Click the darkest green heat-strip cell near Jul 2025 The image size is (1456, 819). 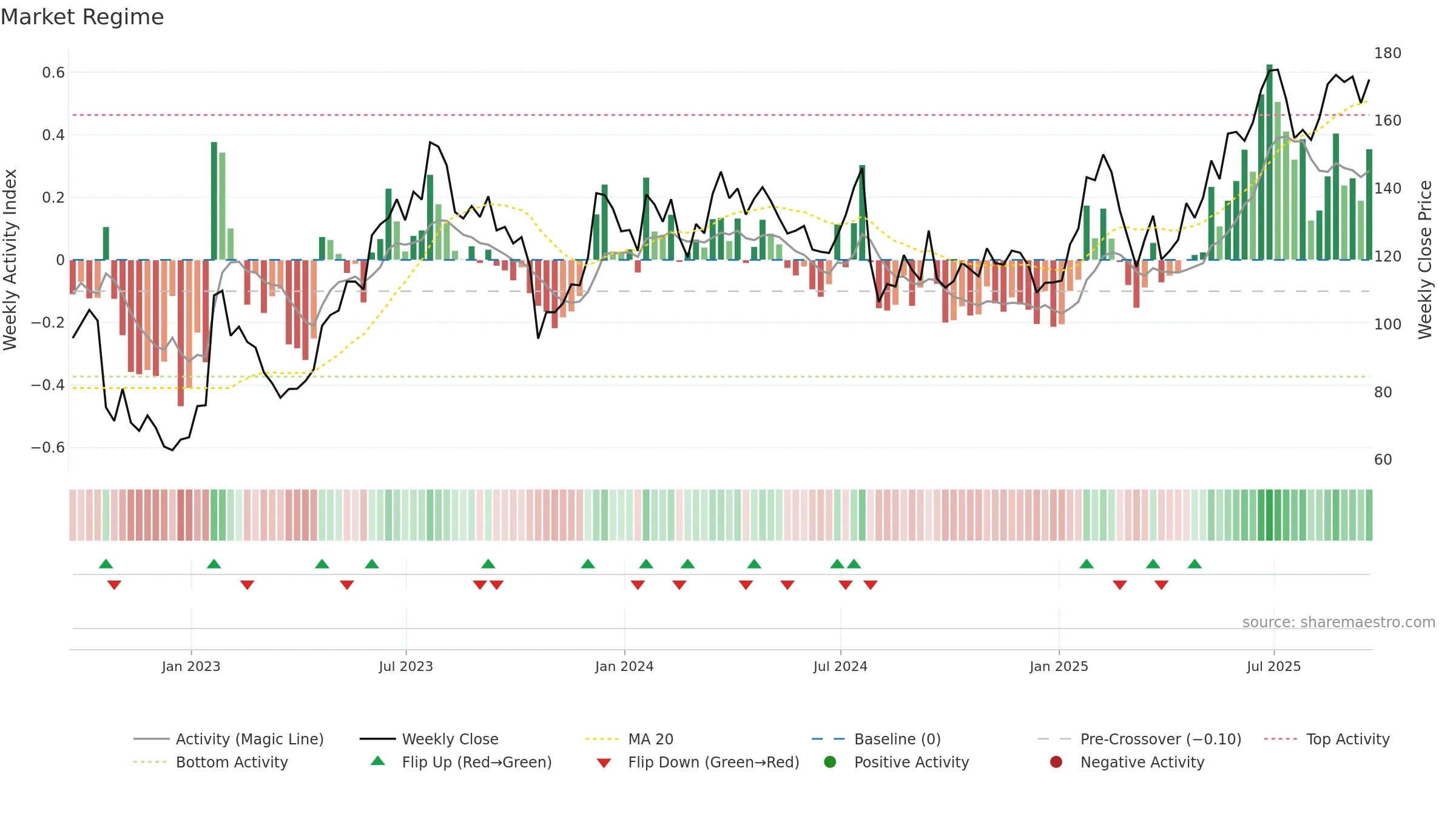[x=1269, y=515]
